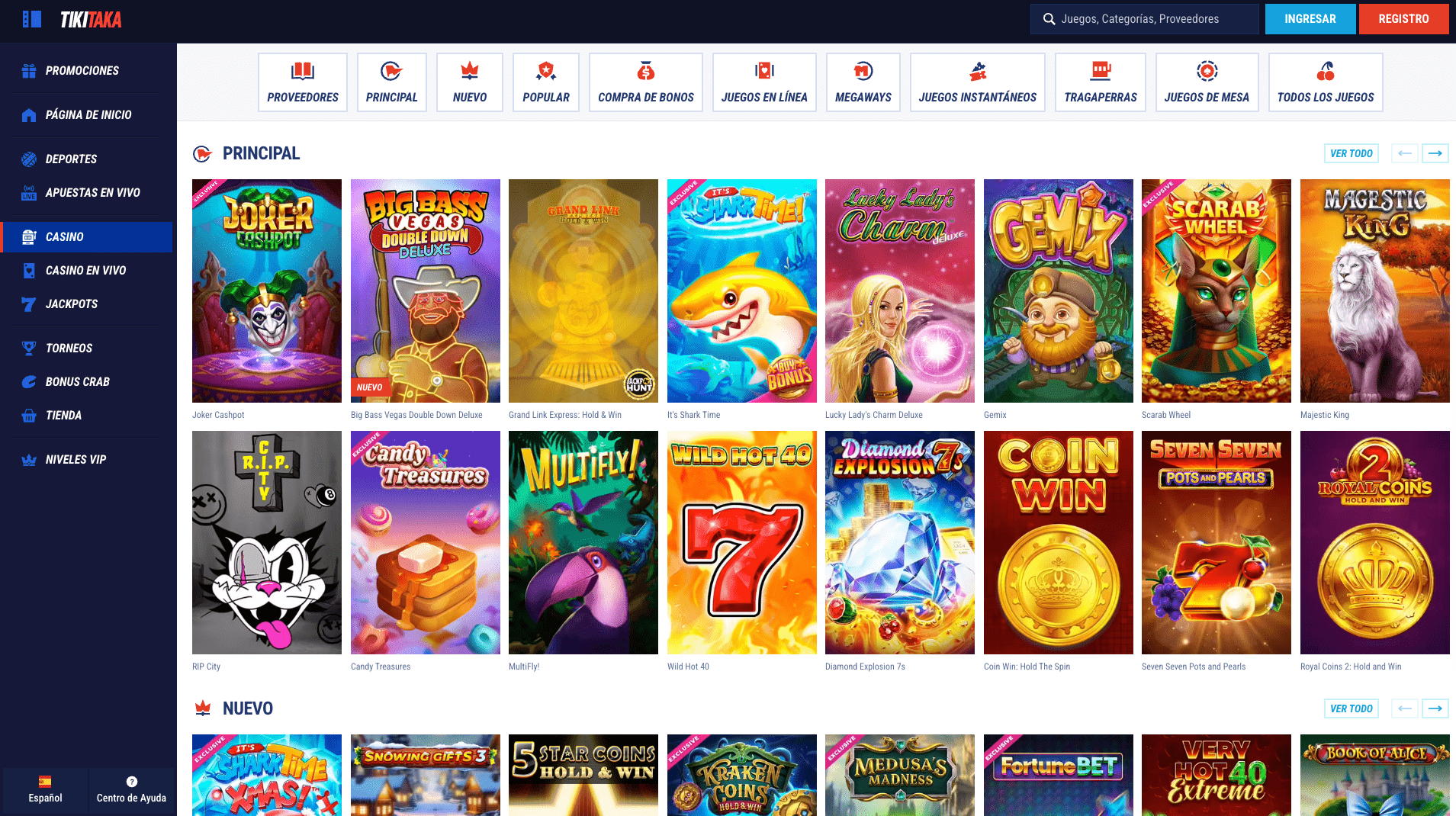Open the Very Hot 40 Extreme thumbnail
1456x816 pixels.
(1217, 775)
